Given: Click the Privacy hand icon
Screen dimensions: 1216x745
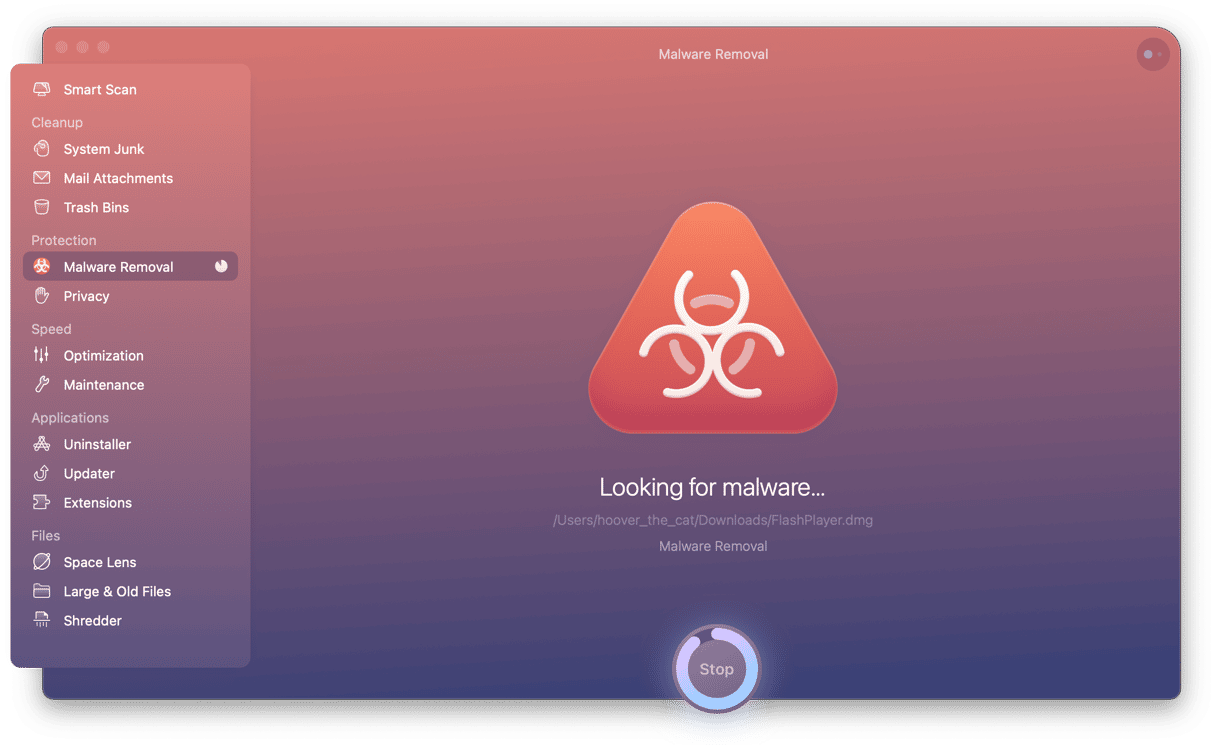Looking at the screenshot, I should pos(41,296).
